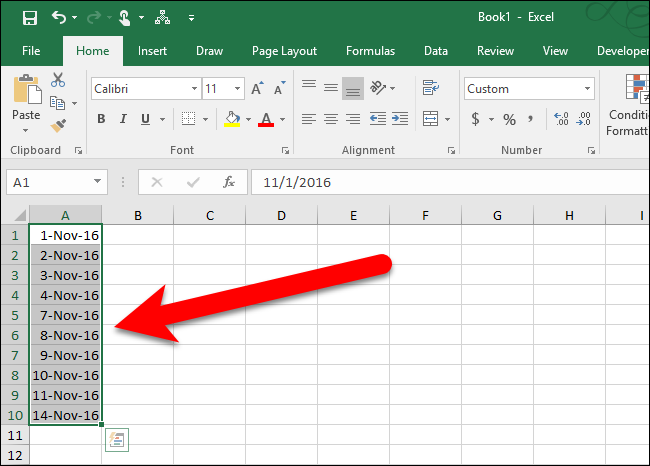This screenshot has width=650, height=466.
Task: Increase decimal places
Action: tap(561, 119)
